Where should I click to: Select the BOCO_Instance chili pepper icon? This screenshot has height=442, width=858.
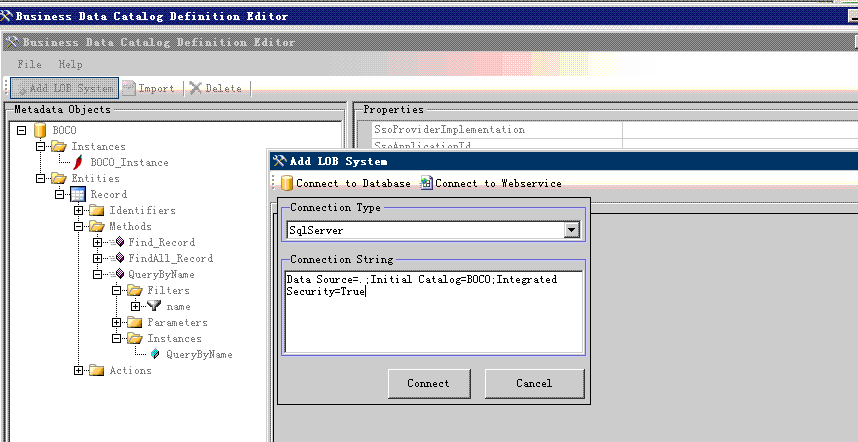click(78, 162)
